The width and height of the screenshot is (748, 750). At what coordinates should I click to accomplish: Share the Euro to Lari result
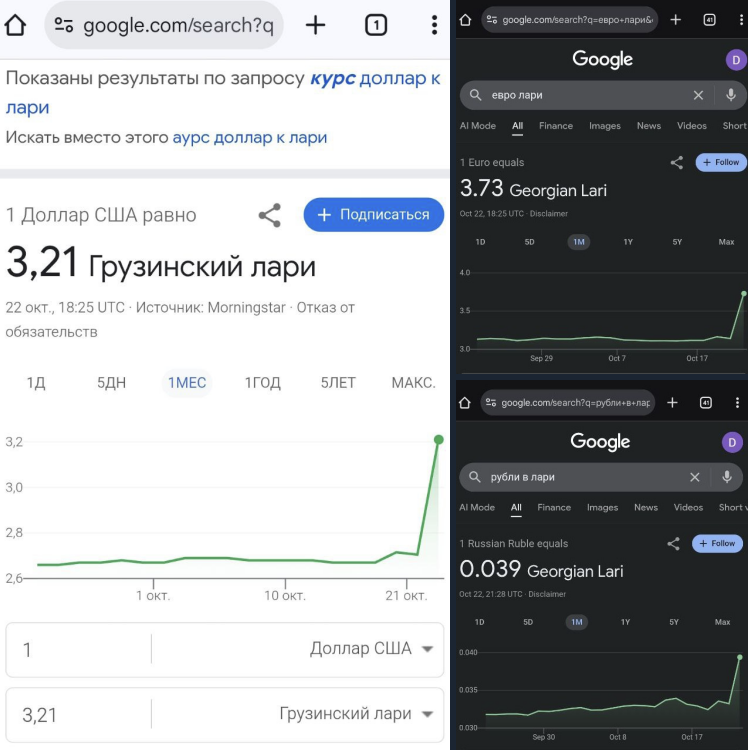point(677,162)
